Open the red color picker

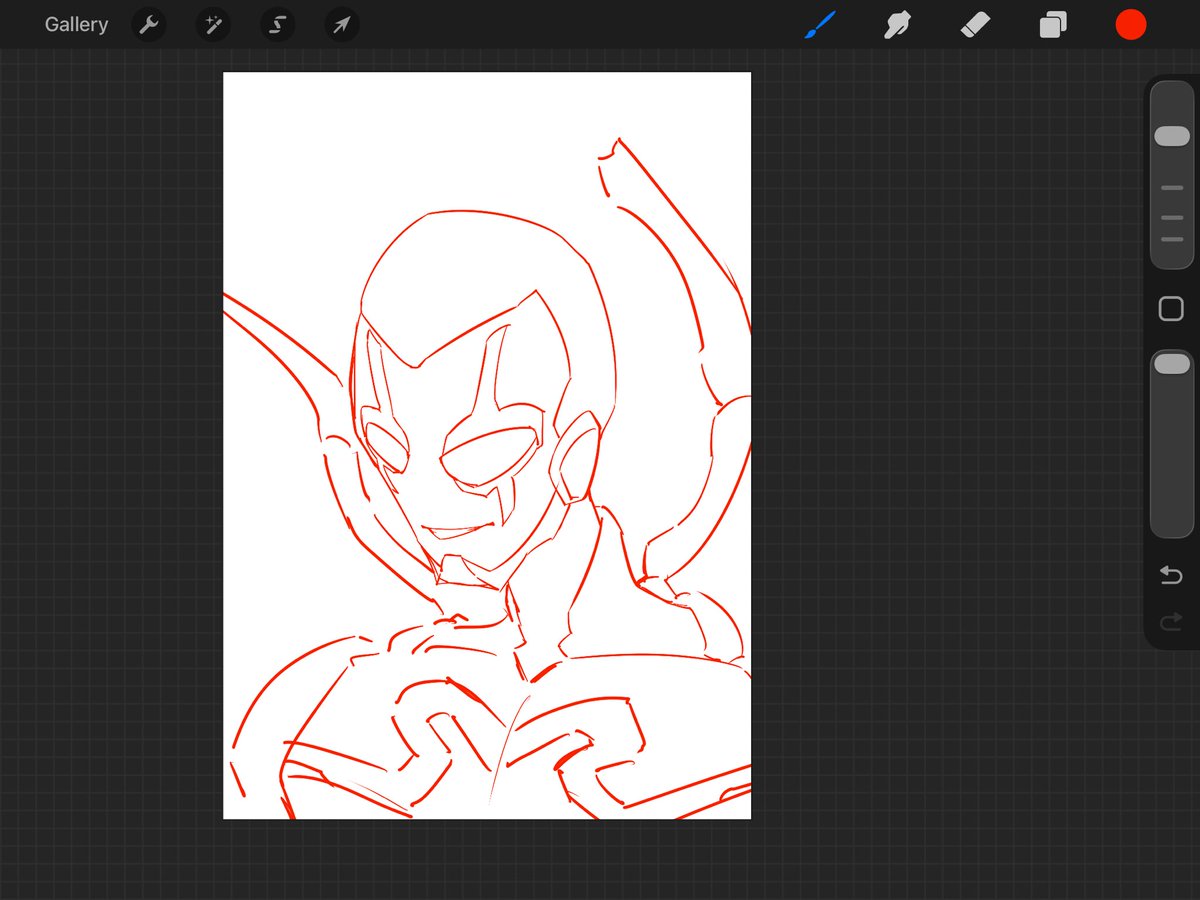(1131, 25)
